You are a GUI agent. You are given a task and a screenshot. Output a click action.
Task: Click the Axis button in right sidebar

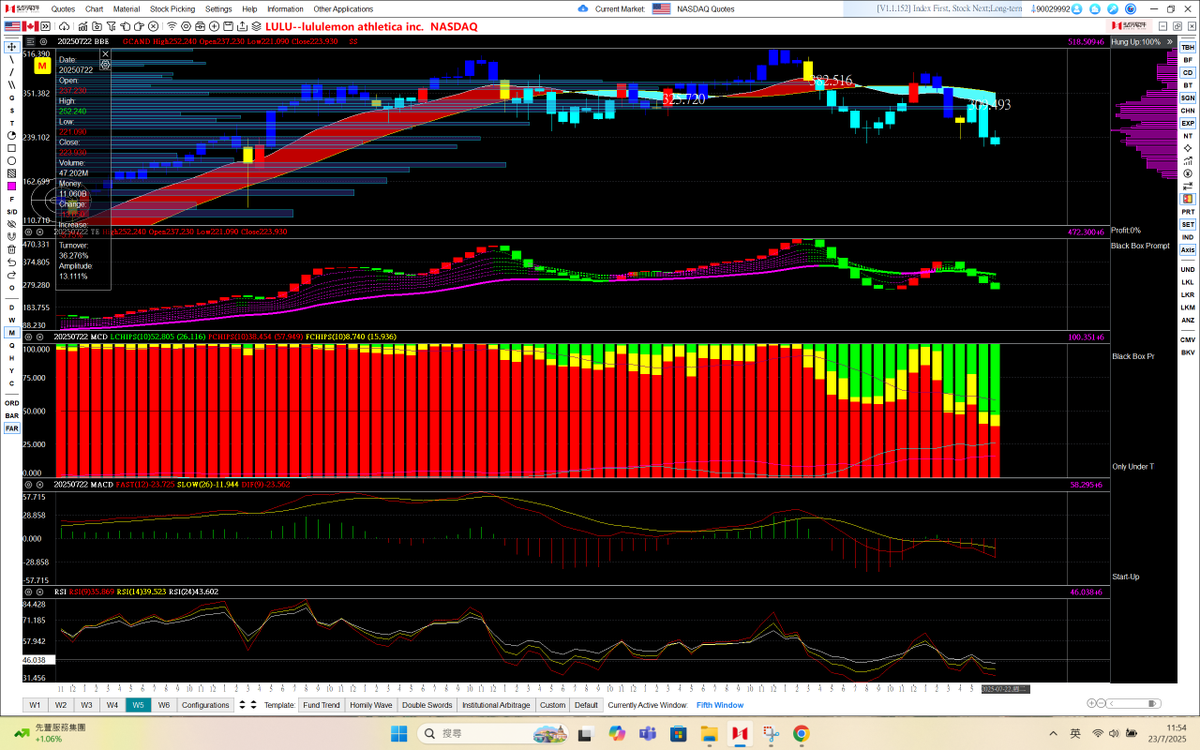pyautogui.click(x=1188, y=250)
